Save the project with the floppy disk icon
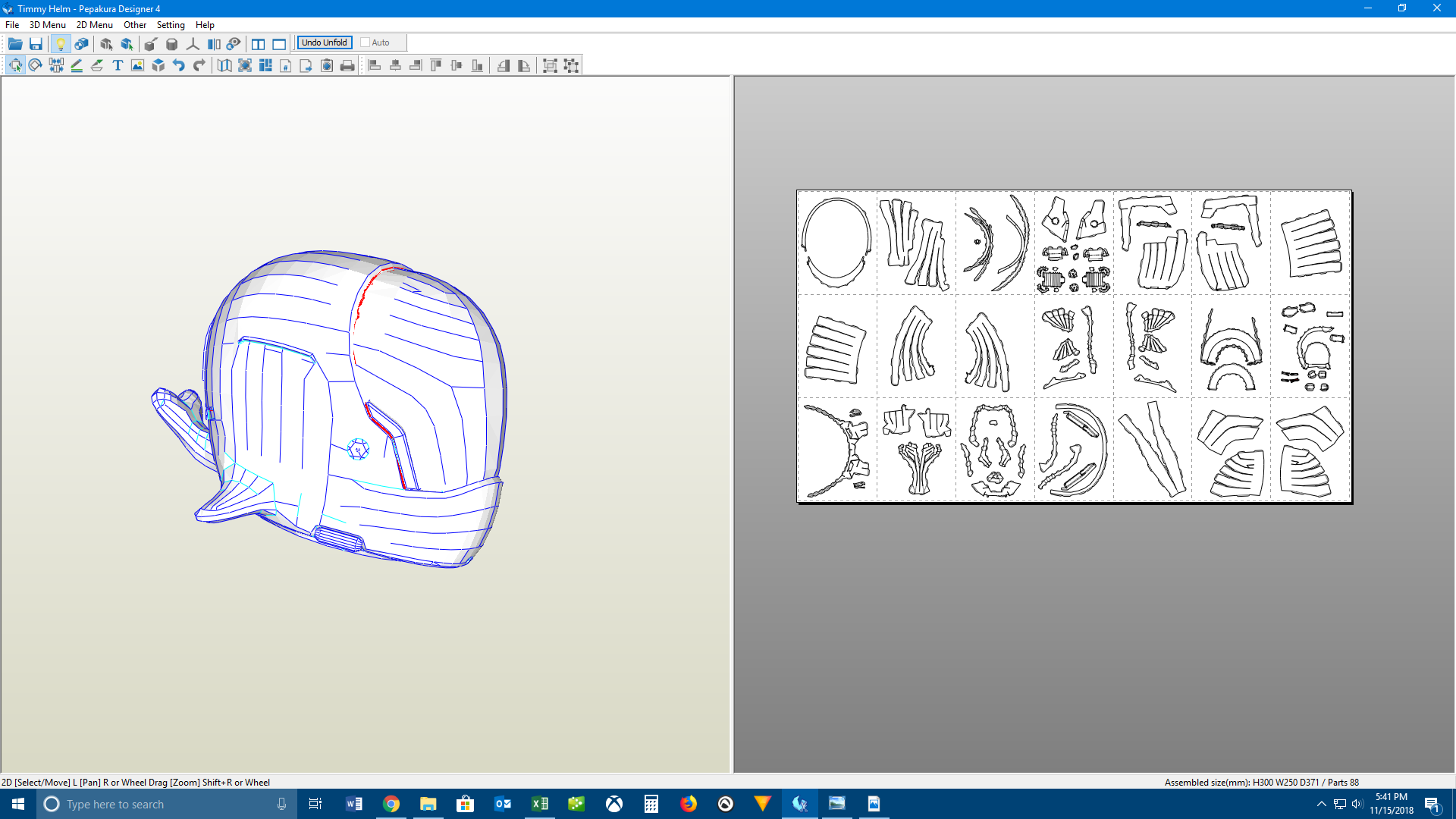The width and height of the screenshot is (1456, 819). coord(36,43)
